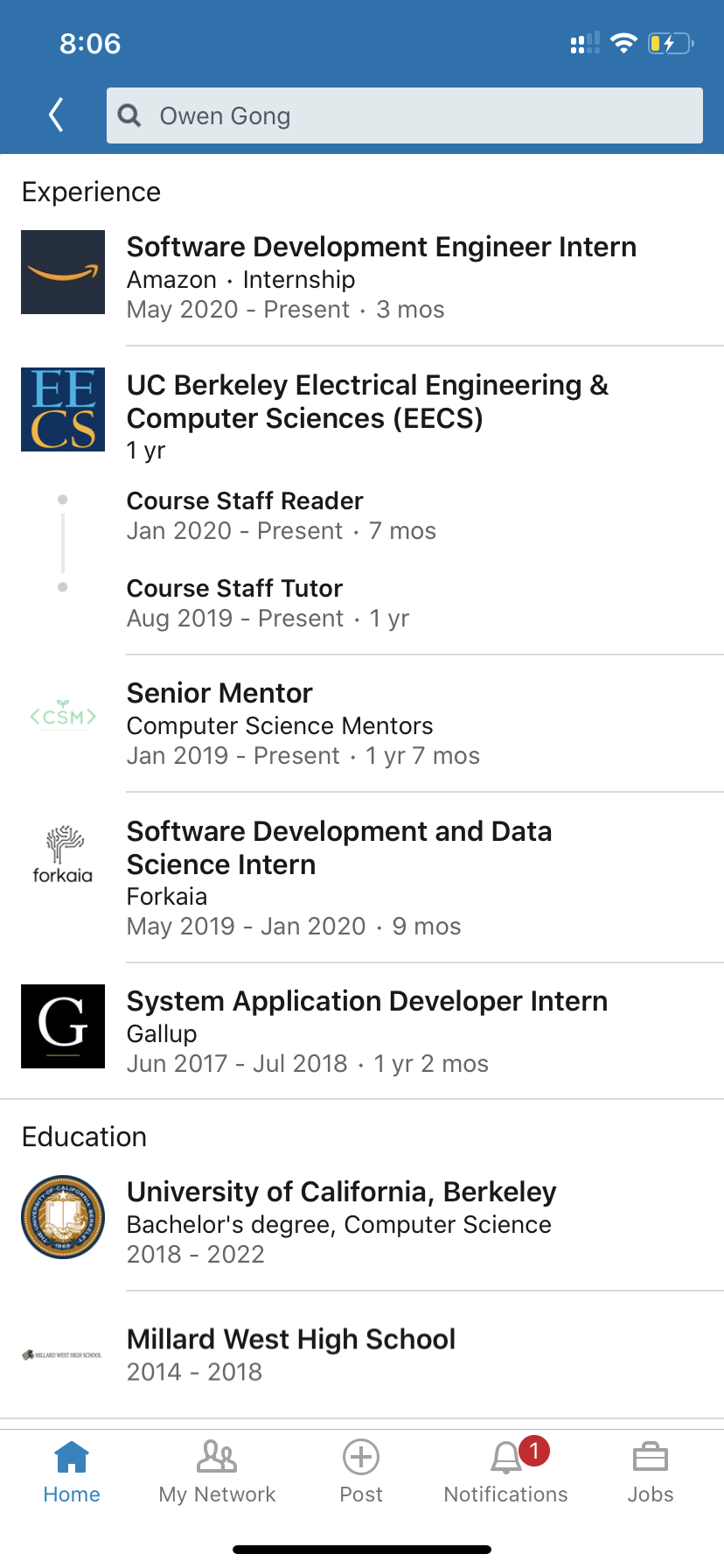Tap the Forkaia company logo

tap(63, 854)
